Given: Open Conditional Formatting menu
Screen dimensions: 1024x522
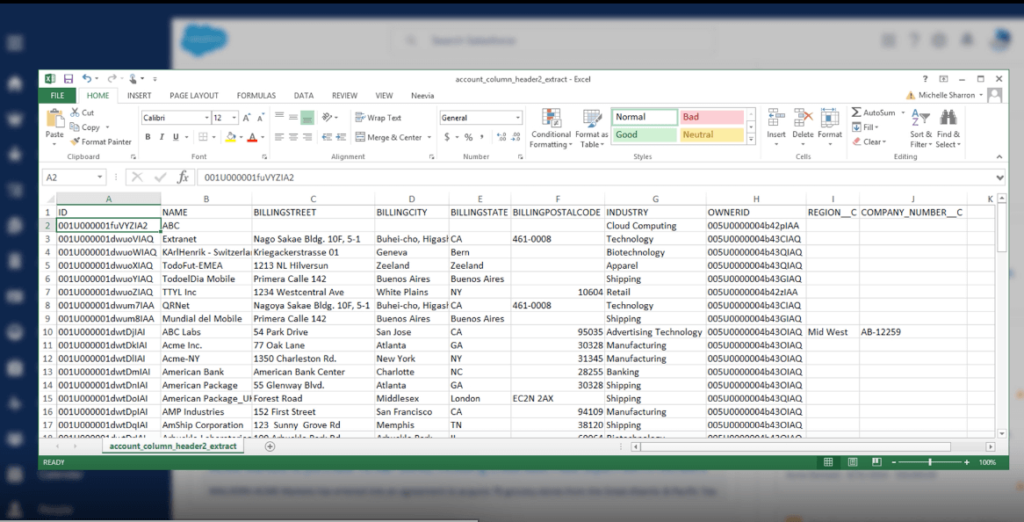Looking at the screenshot, I should pos(551,129).
